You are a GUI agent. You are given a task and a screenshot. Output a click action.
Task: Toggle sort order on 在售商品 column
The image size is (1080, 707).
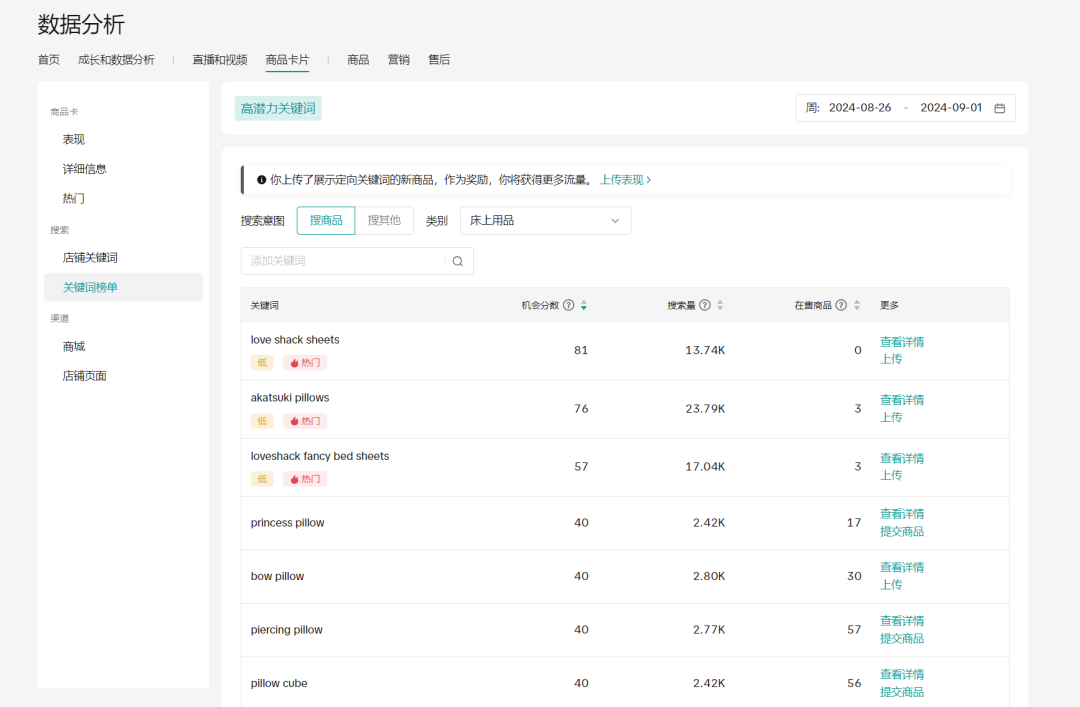pyautogui.click(x=857, y=305)
